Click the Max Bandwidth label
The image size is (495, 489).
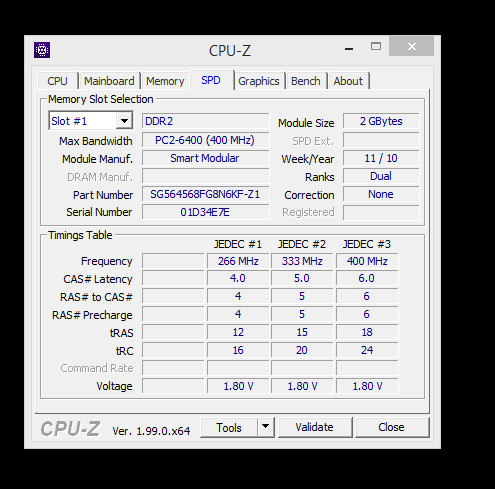click(x=96, y=141)
